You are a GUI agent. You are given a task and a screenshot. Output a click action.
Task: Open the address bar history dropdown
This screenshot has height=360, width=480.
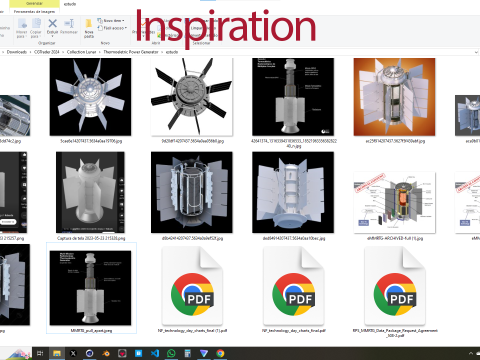click(476, 52)
